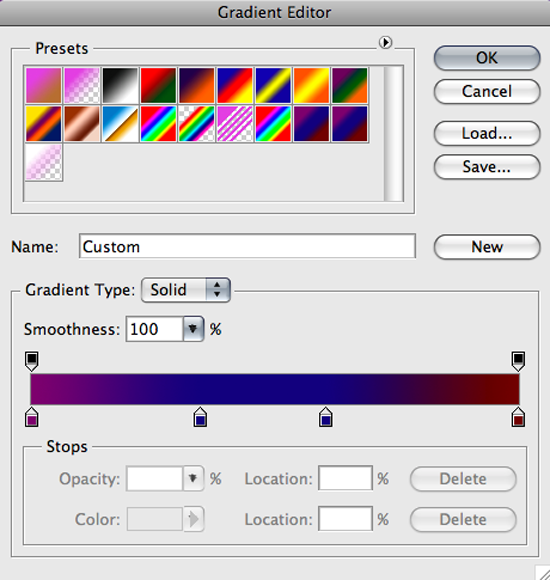This screenshot has height=580, width=550.
Task: Click the Location field beside Color
Action: click(345, 519)
